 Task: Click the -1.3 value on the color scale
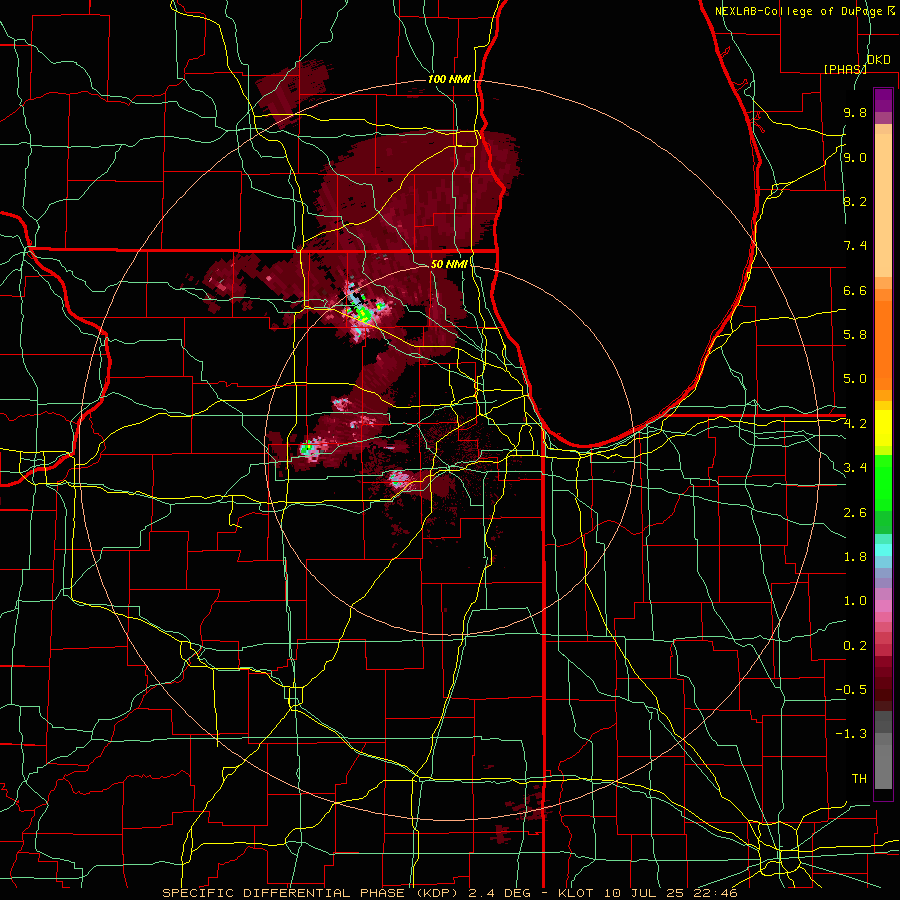coord(851,734)
